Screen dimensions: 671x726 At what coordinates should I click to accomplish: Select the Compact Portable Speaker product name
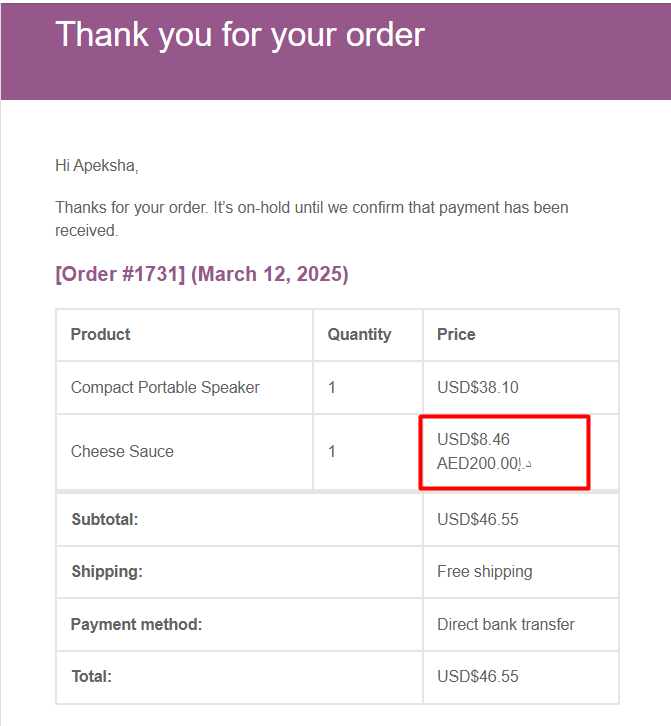point(165,387)
